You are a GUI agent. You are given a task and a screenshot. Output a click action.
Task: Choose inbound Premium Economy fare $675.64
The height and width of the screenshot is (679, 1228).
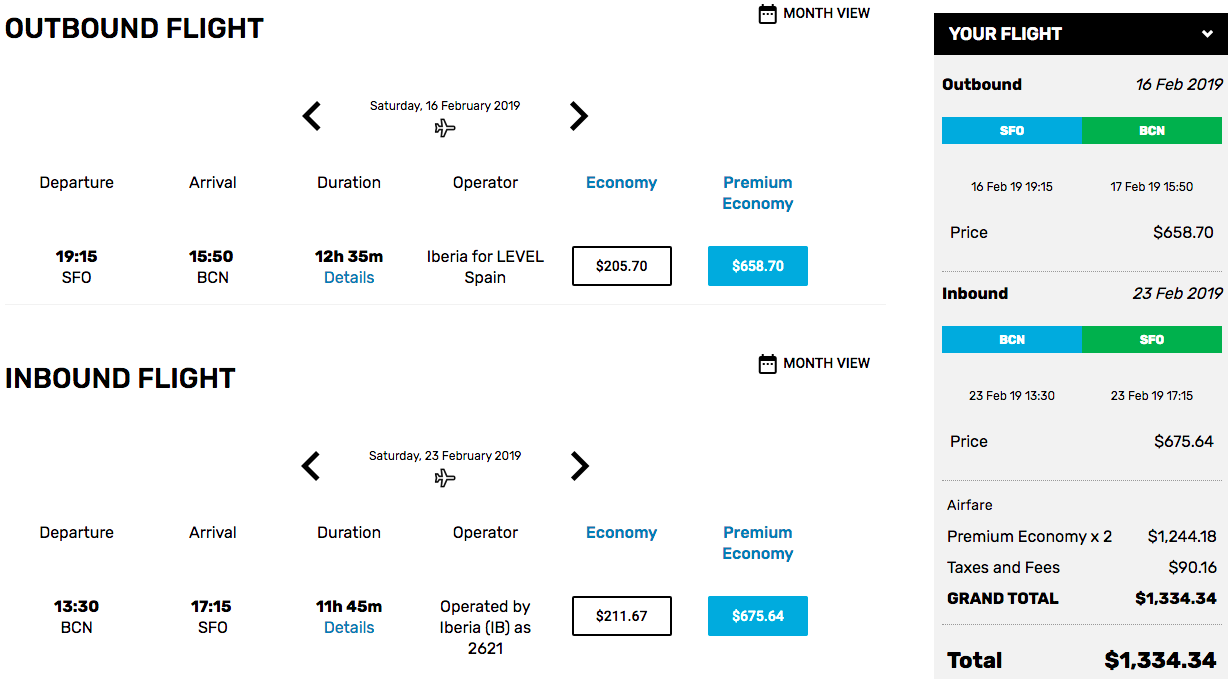pyautogui.click(x=758, y=616)
